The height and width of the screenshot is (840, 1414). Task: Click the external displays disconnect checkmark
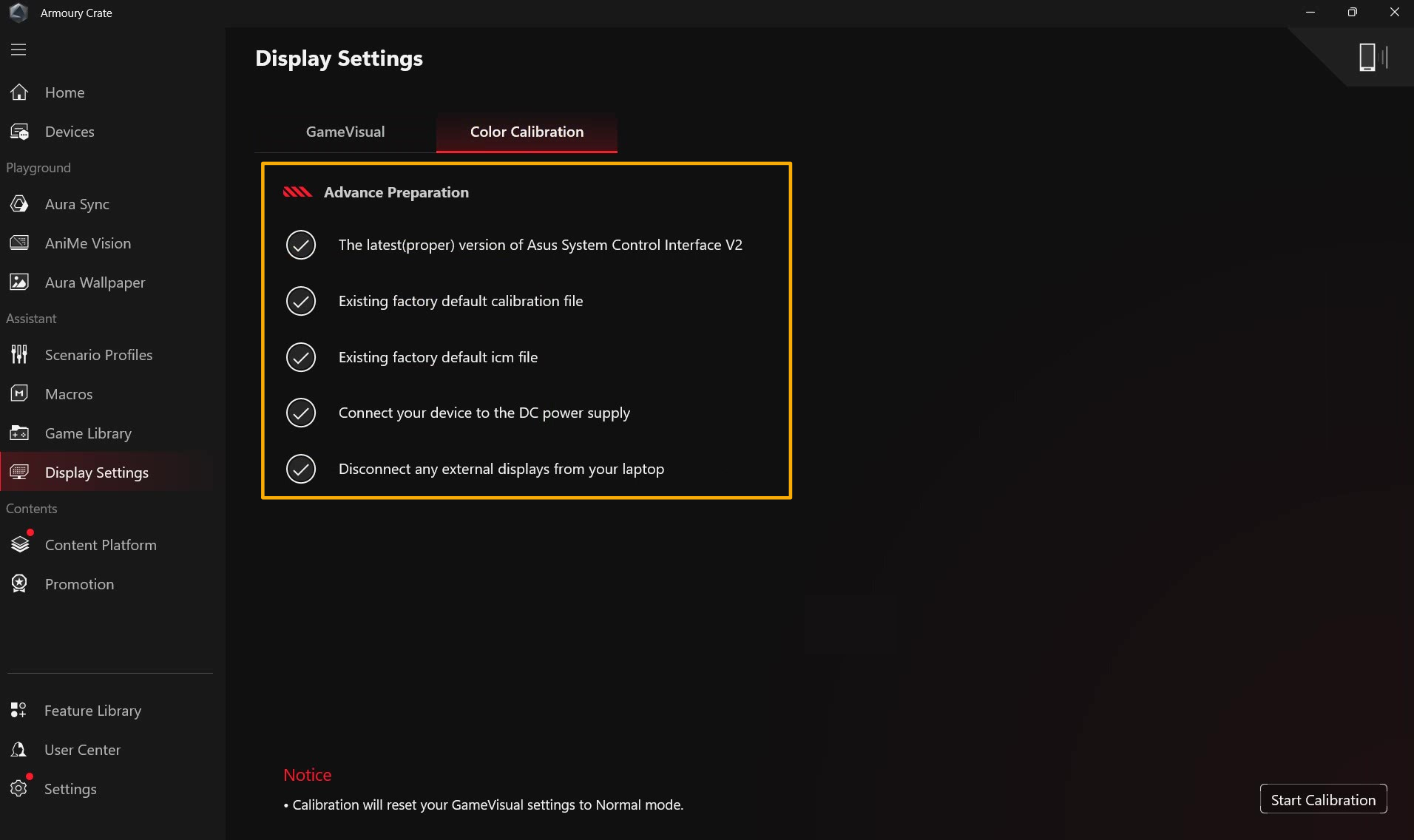pos(301,469)
